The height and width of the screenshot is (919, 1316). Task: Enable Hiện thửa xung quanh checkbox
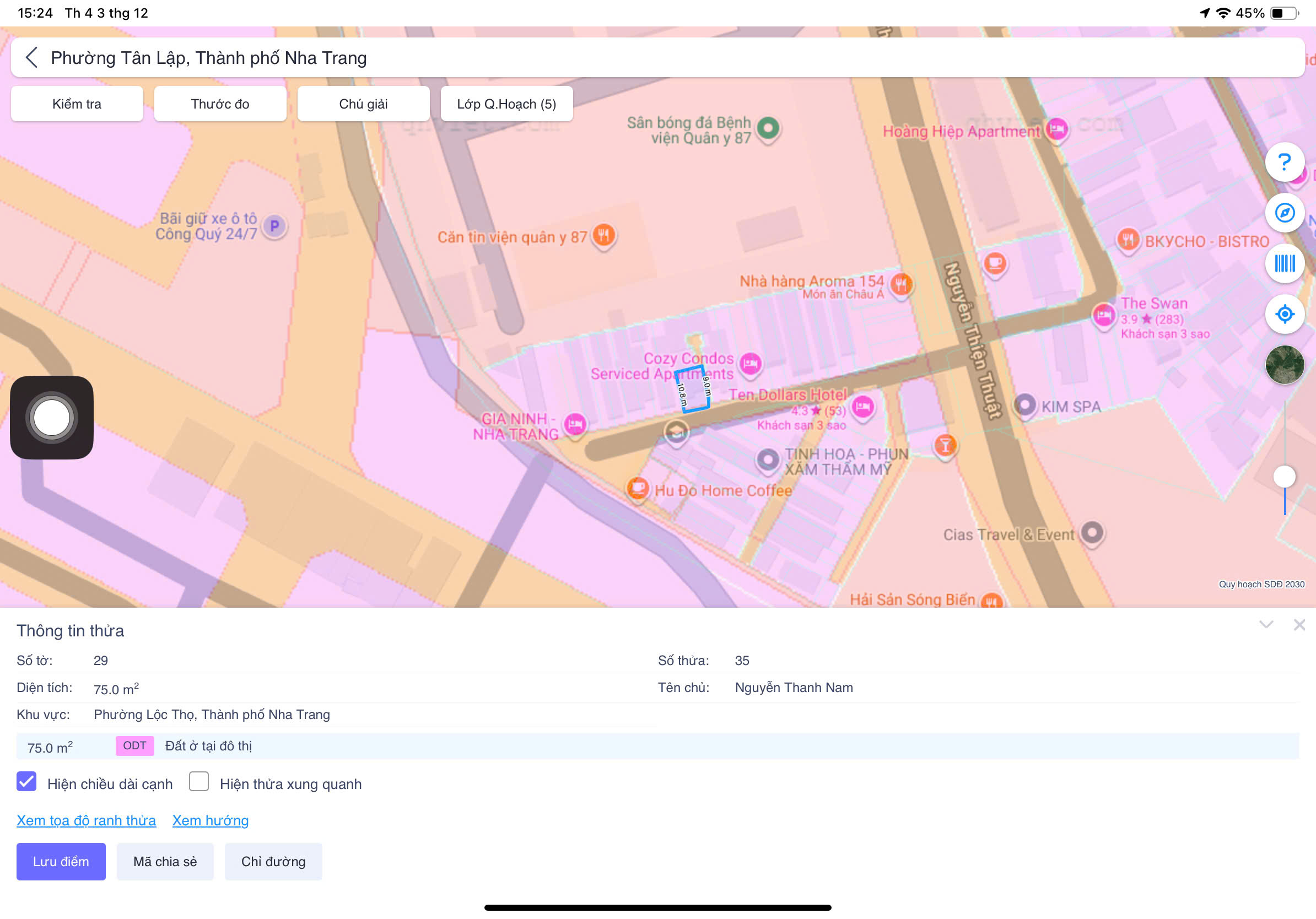coord(199,781)
